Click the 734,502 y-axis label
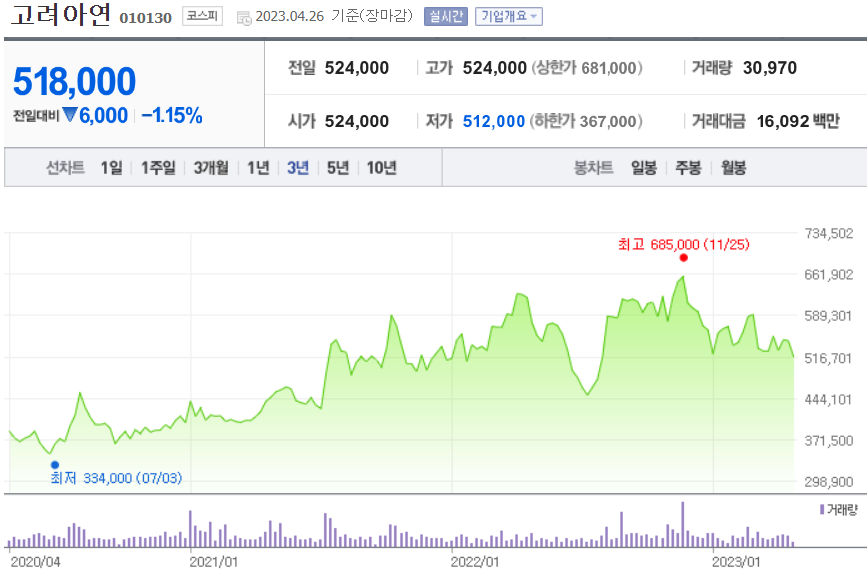 tap(829, 234)
